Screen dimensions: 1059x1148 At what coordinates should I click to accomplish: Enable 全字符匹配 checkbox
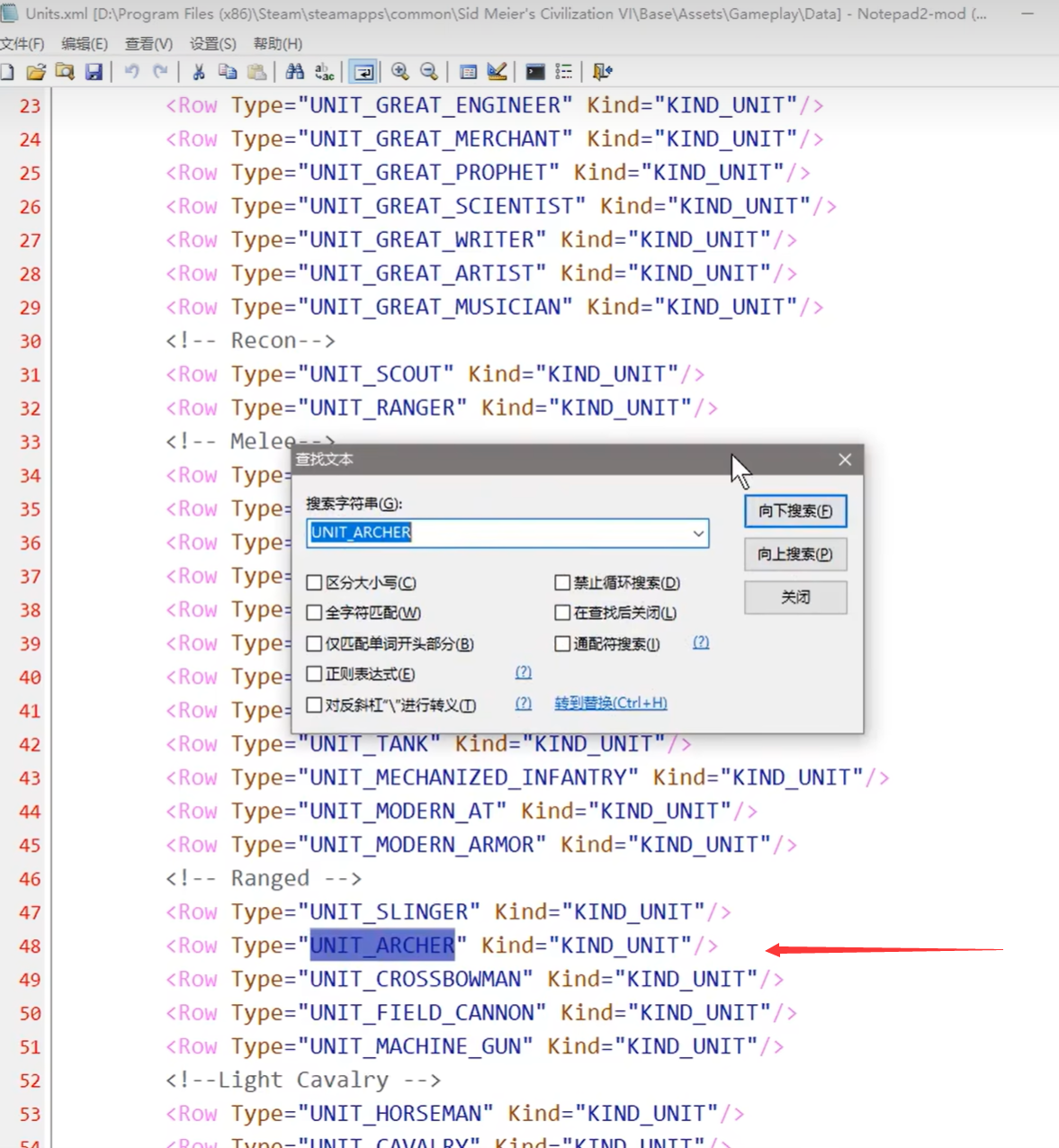(314, 613)
